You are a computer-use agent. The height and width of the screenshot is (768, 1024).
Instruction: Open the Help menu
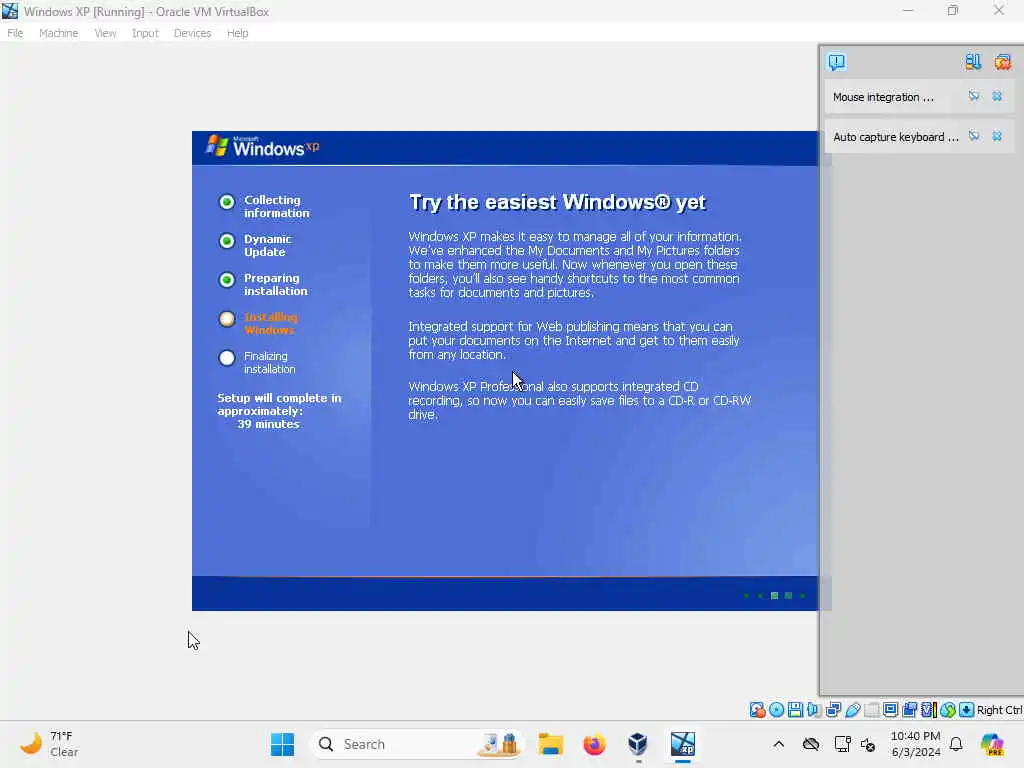coord(237,33)
